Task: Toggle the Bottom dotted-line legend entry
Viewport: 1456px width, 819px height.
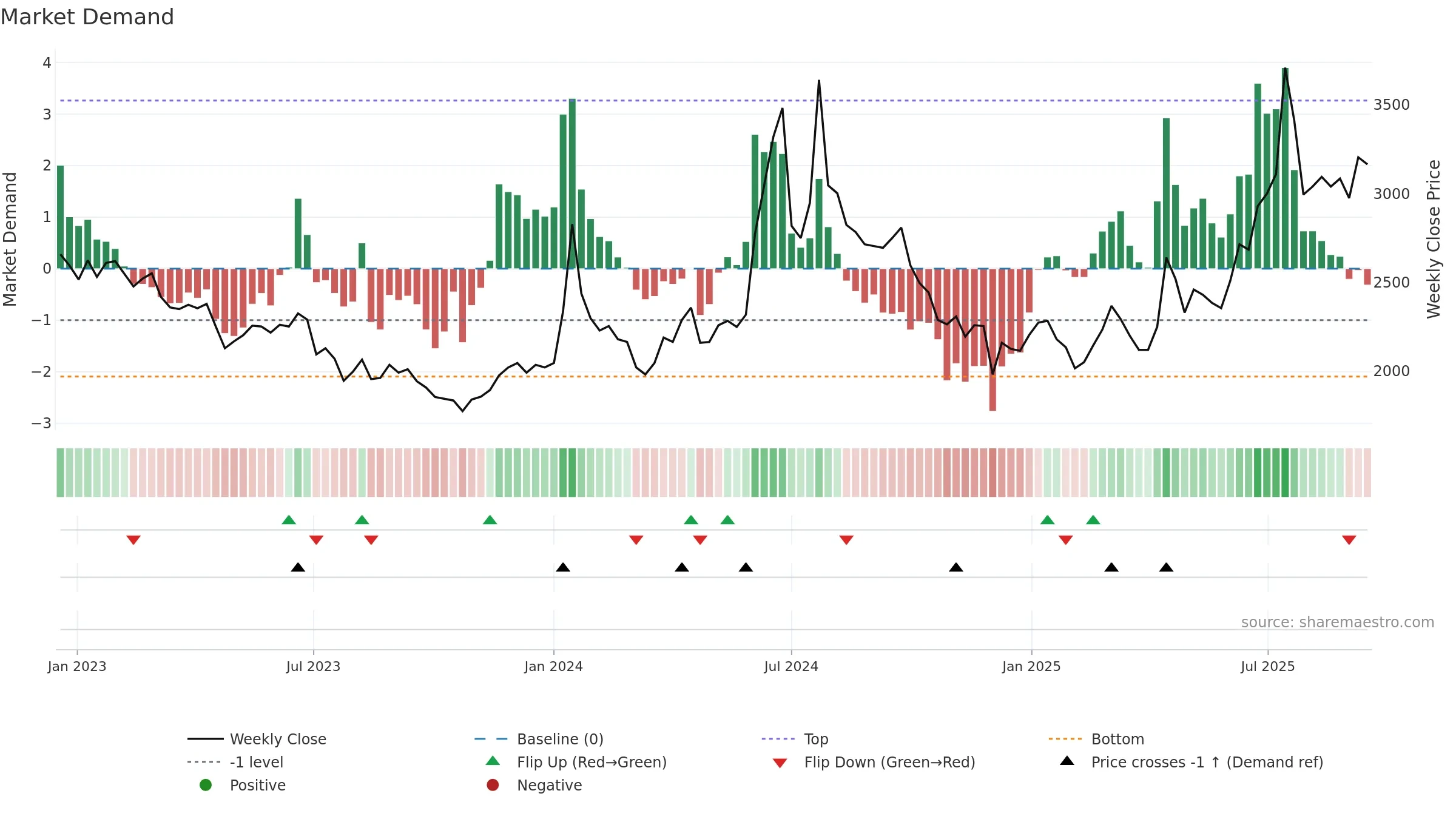Action: [x=1096, y=739]
